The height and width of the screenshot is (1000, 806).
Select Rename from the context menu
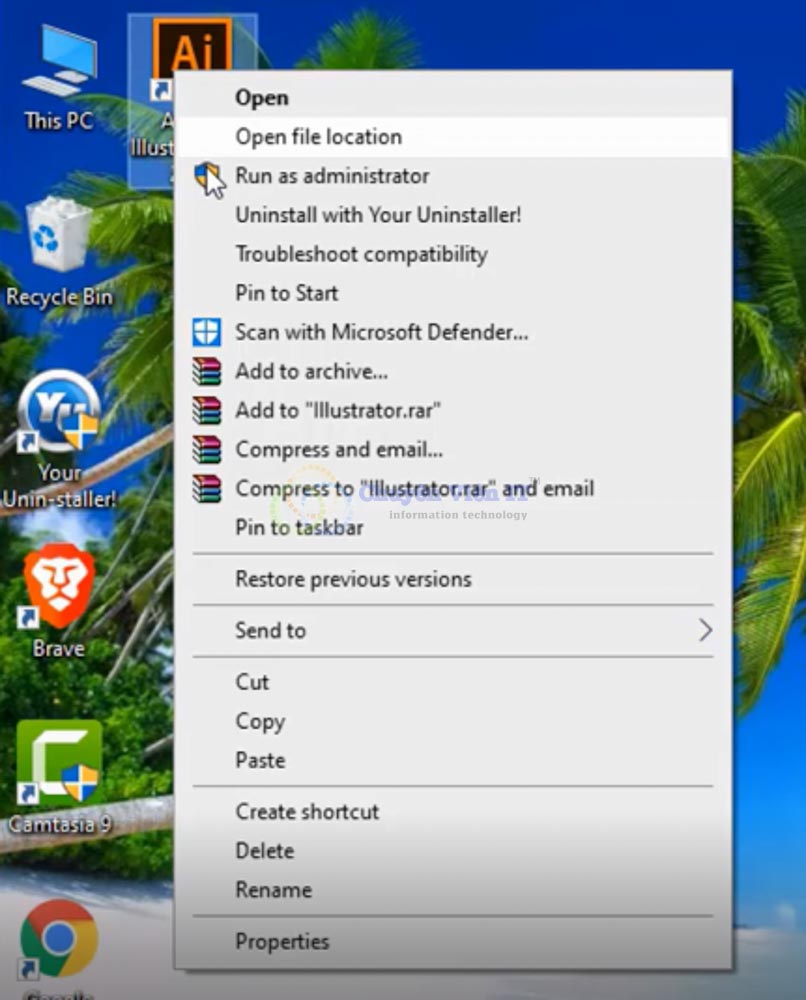pos(274,890)
